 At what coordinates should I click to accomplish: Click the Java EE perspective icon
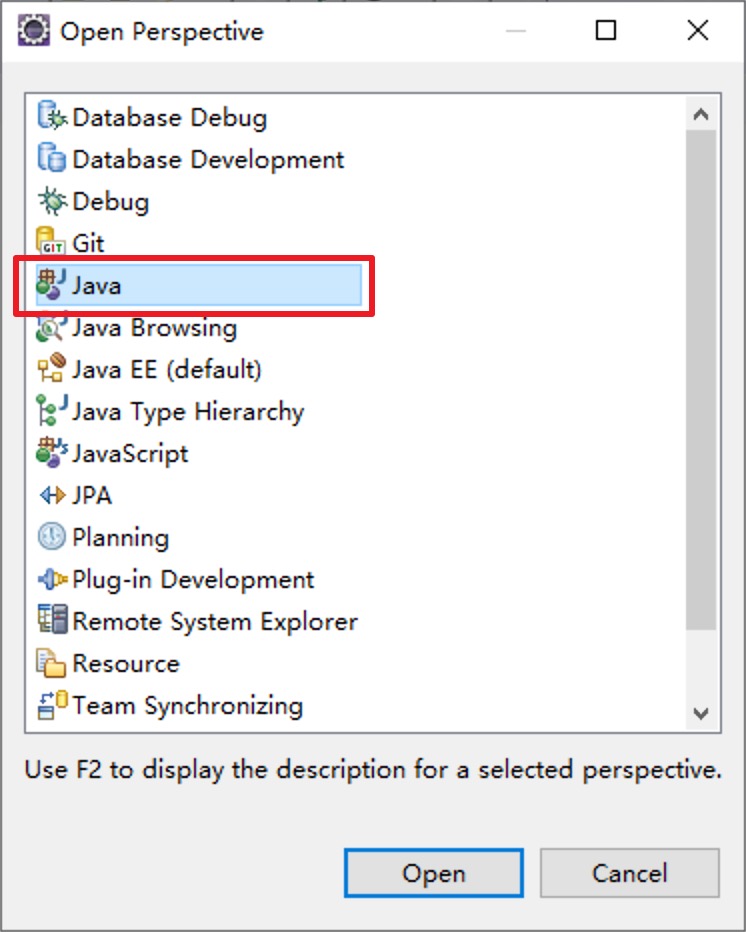point(52,369)
